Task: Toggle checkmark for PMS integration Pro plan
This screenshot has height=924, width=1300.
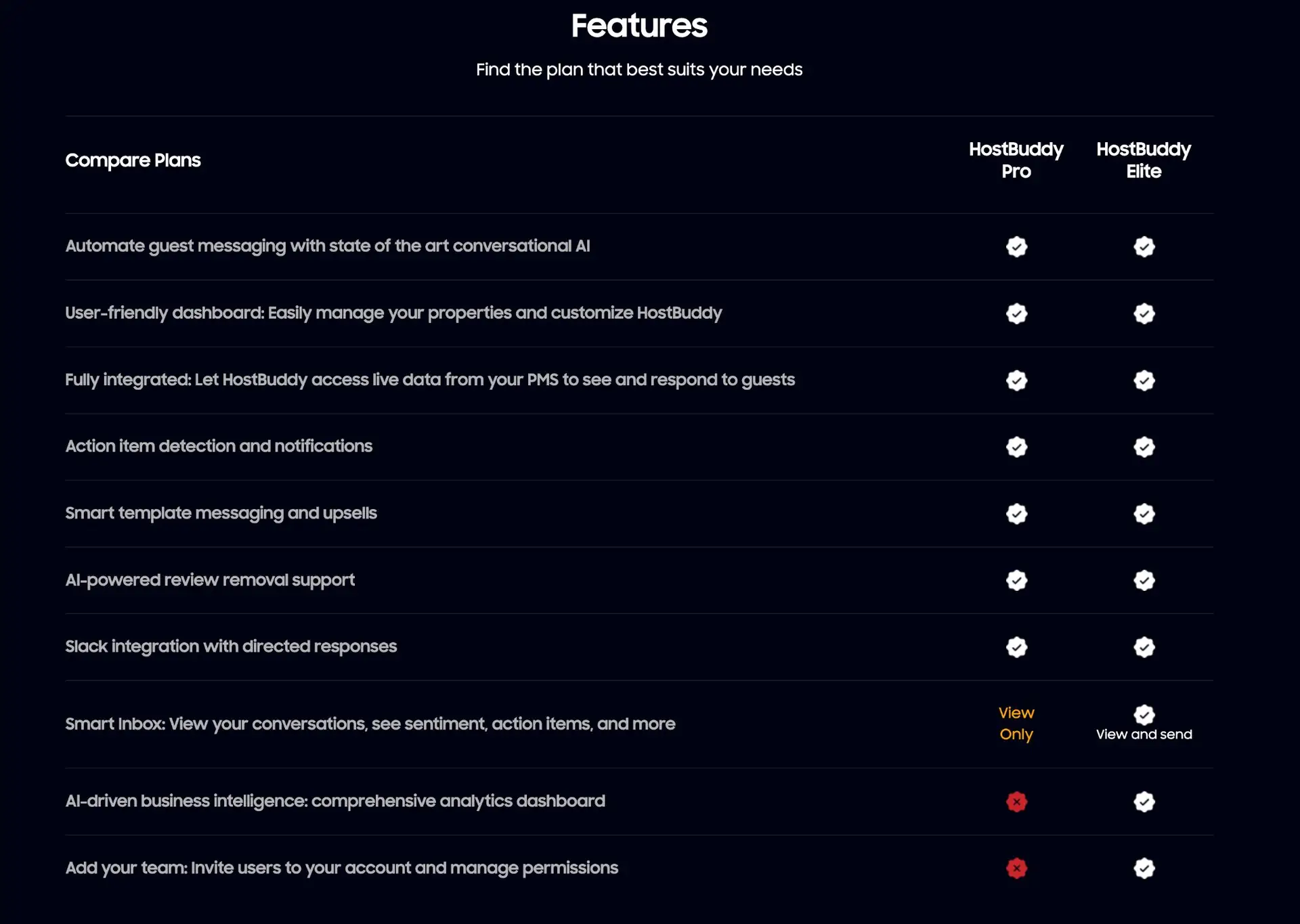Action: pos(1016,380)
